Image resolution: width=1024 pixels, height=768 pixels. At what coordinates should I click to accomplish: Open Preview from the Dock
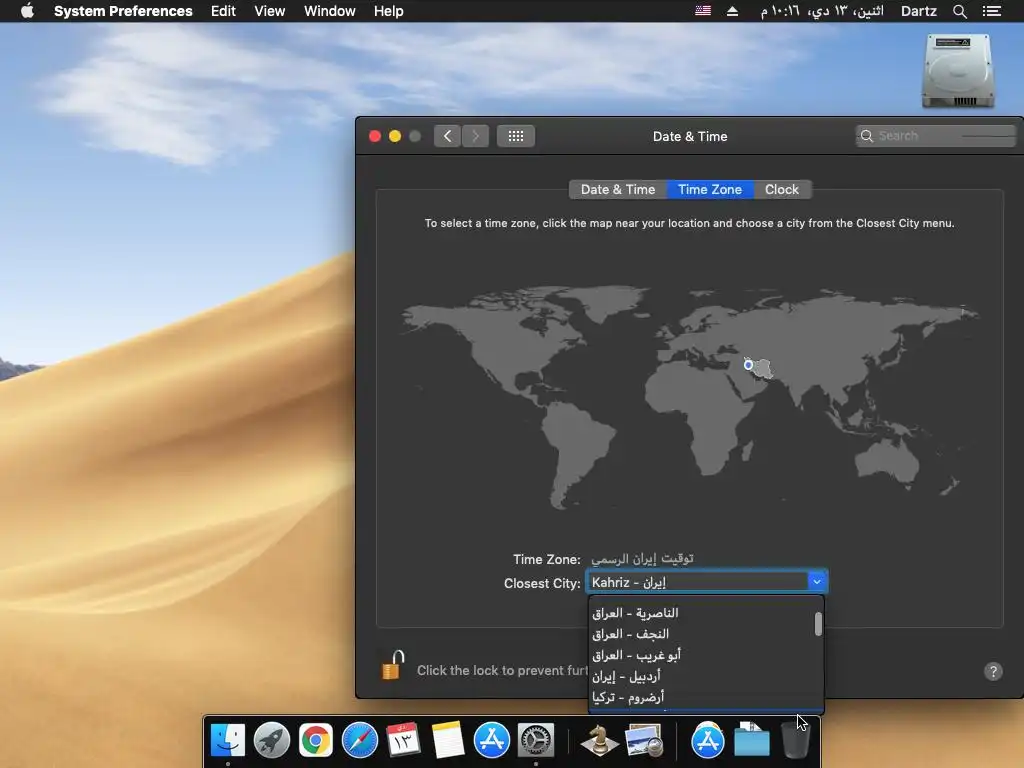pyautogui.click(x=643, y=740)
